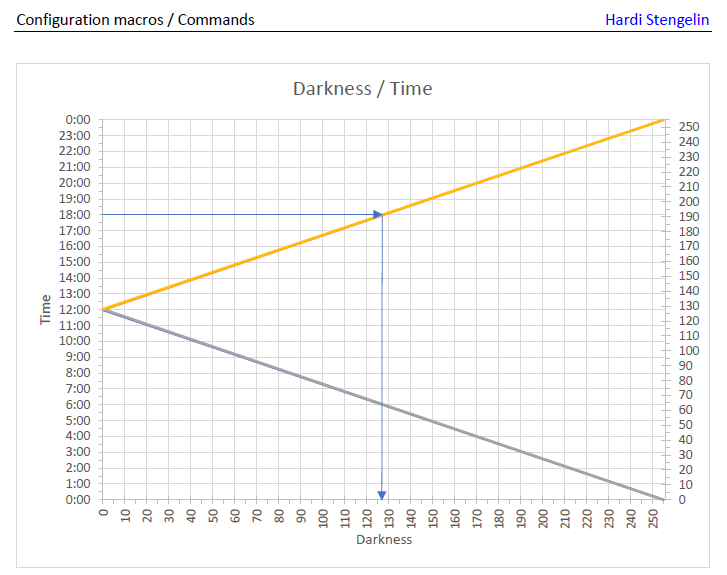Click the 21:00 label on the Time axis
727x575 pixels.
tap(75, 167)
